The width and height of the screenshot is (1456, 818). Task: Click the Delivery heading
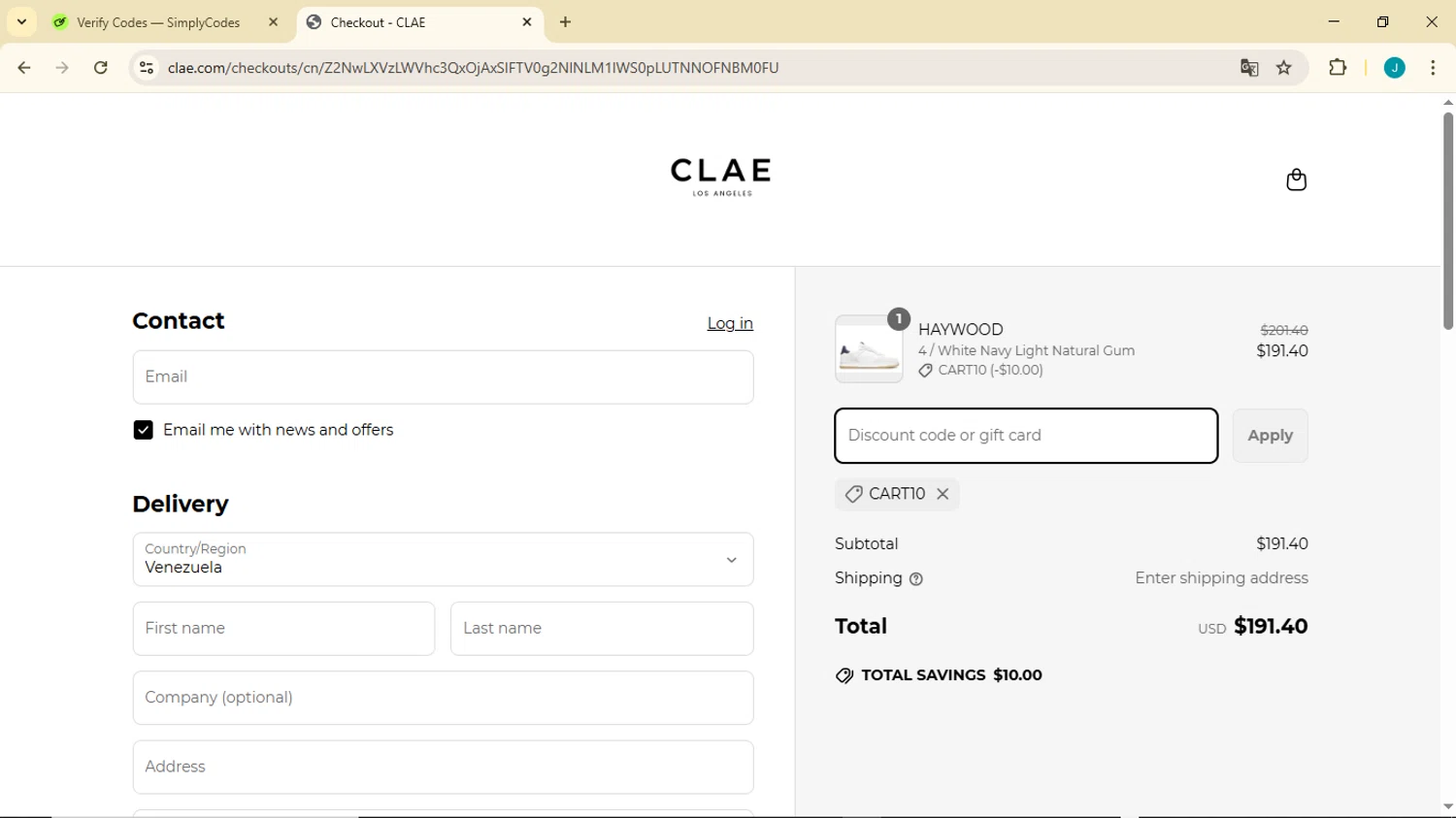pyautogui.click(x=181, y=505)
